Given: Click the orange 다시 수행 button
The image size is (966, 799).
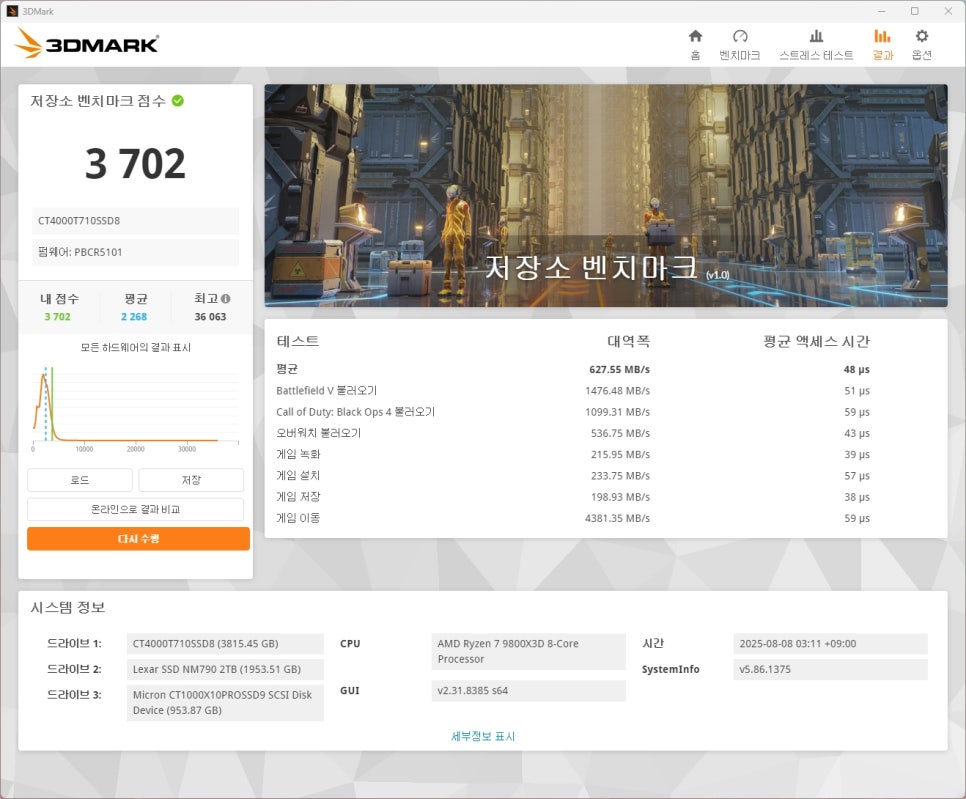Looking at the screenshot, I should point(138,538).
